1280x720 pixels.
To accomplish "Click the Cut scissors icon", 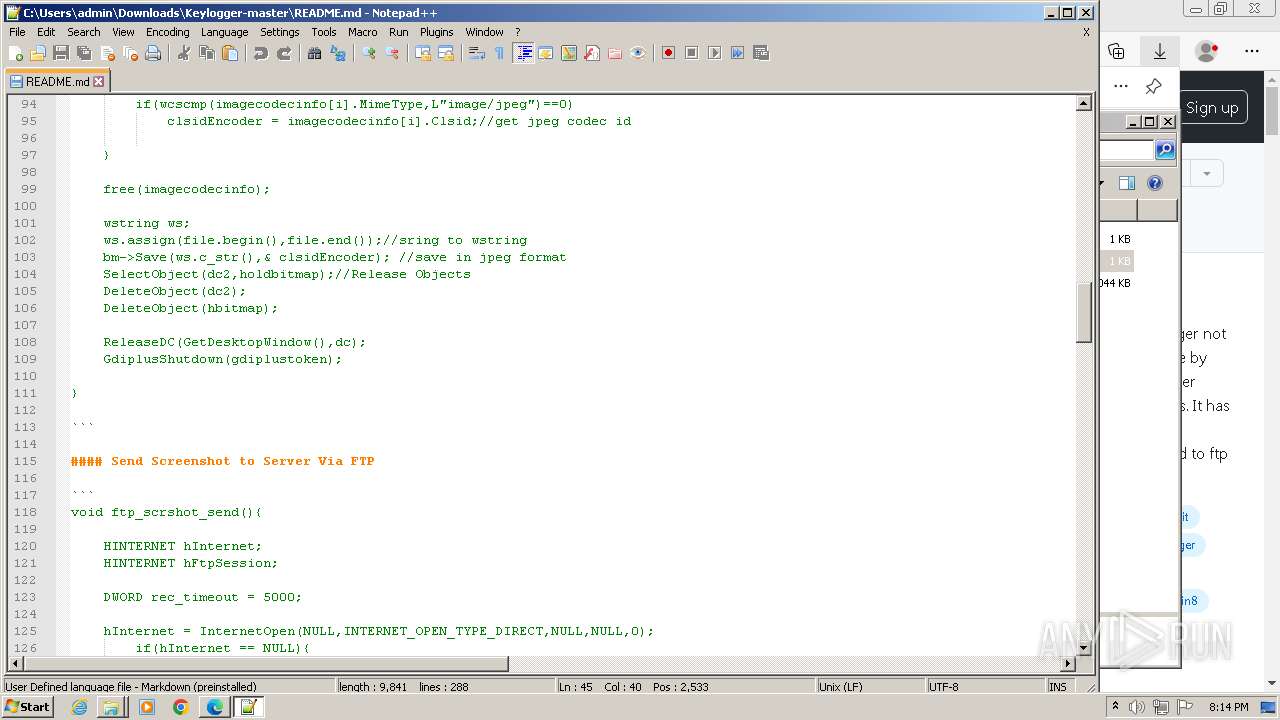I will click(x=184, y=53).
